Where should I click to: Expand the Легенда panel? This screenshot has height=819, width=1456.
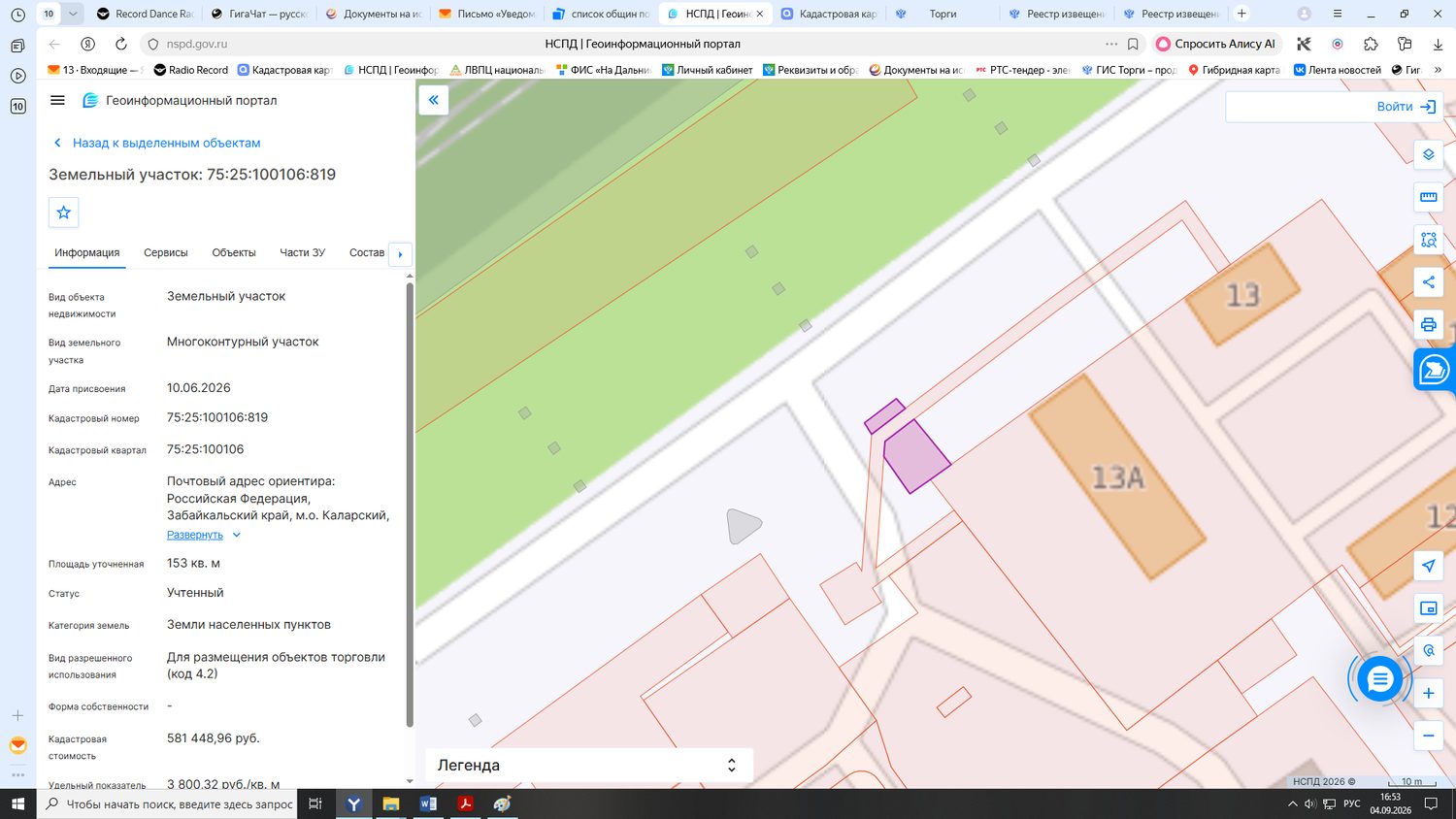click(589, 765)
